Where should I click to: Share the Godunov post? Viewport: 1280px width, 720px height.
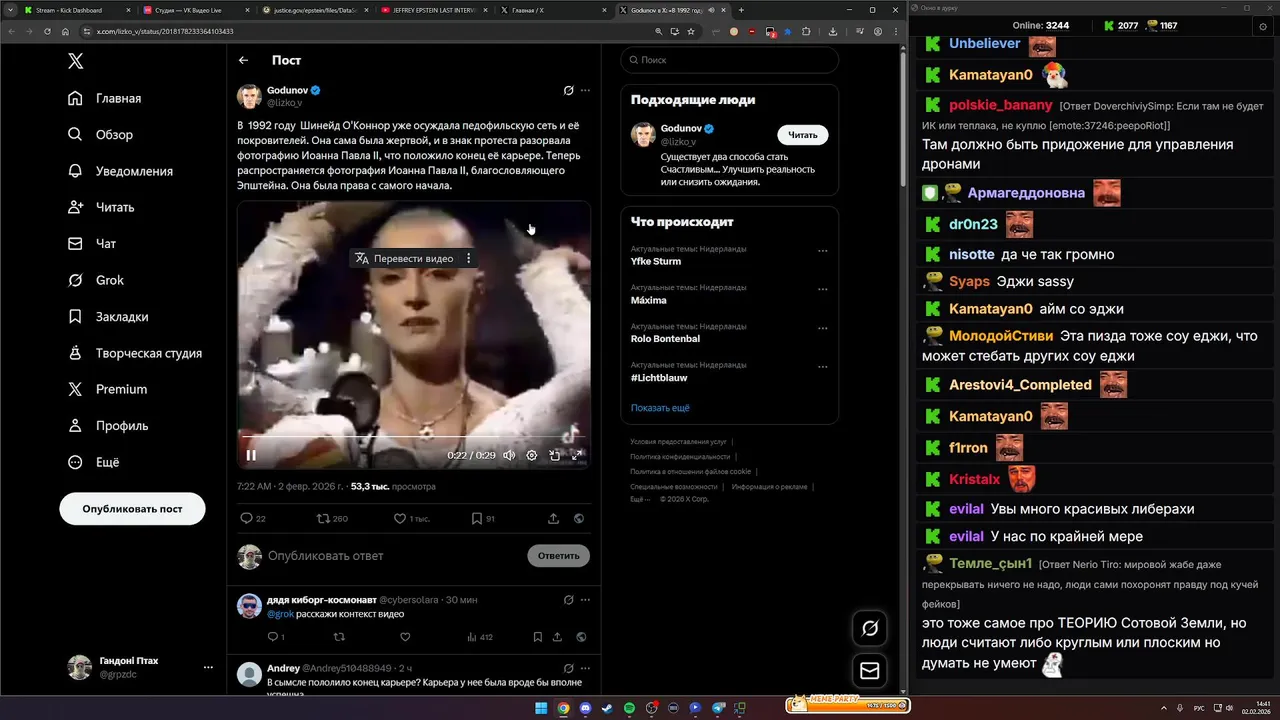point(553,518)
